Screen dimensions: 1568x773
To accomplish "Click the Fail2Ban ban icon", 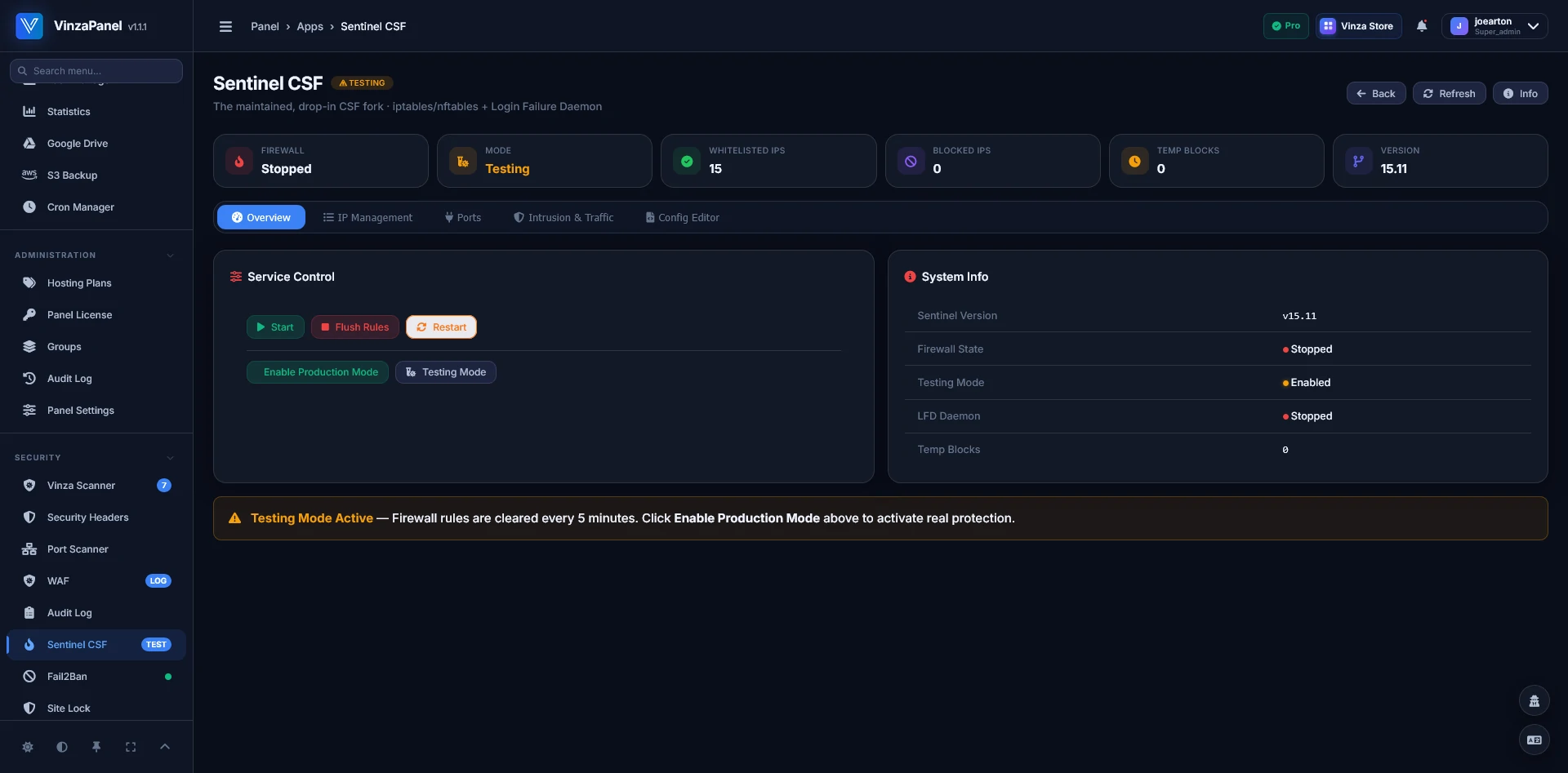I will (29, 677).
